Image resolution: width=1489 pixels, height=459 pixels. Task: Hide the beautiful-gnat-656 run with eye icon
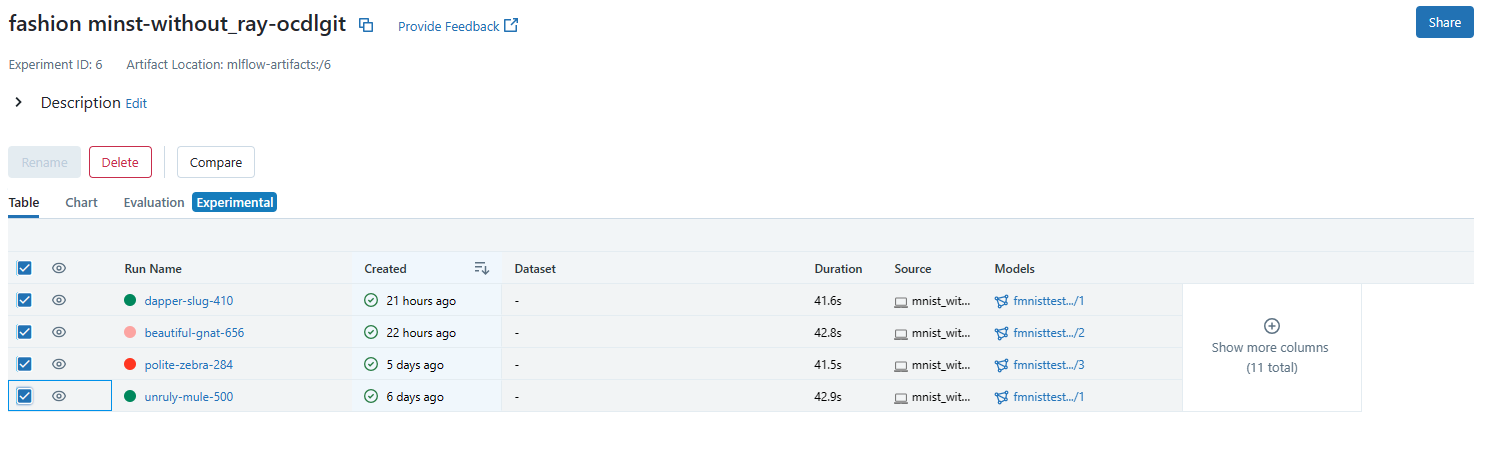tap(59, 332)
